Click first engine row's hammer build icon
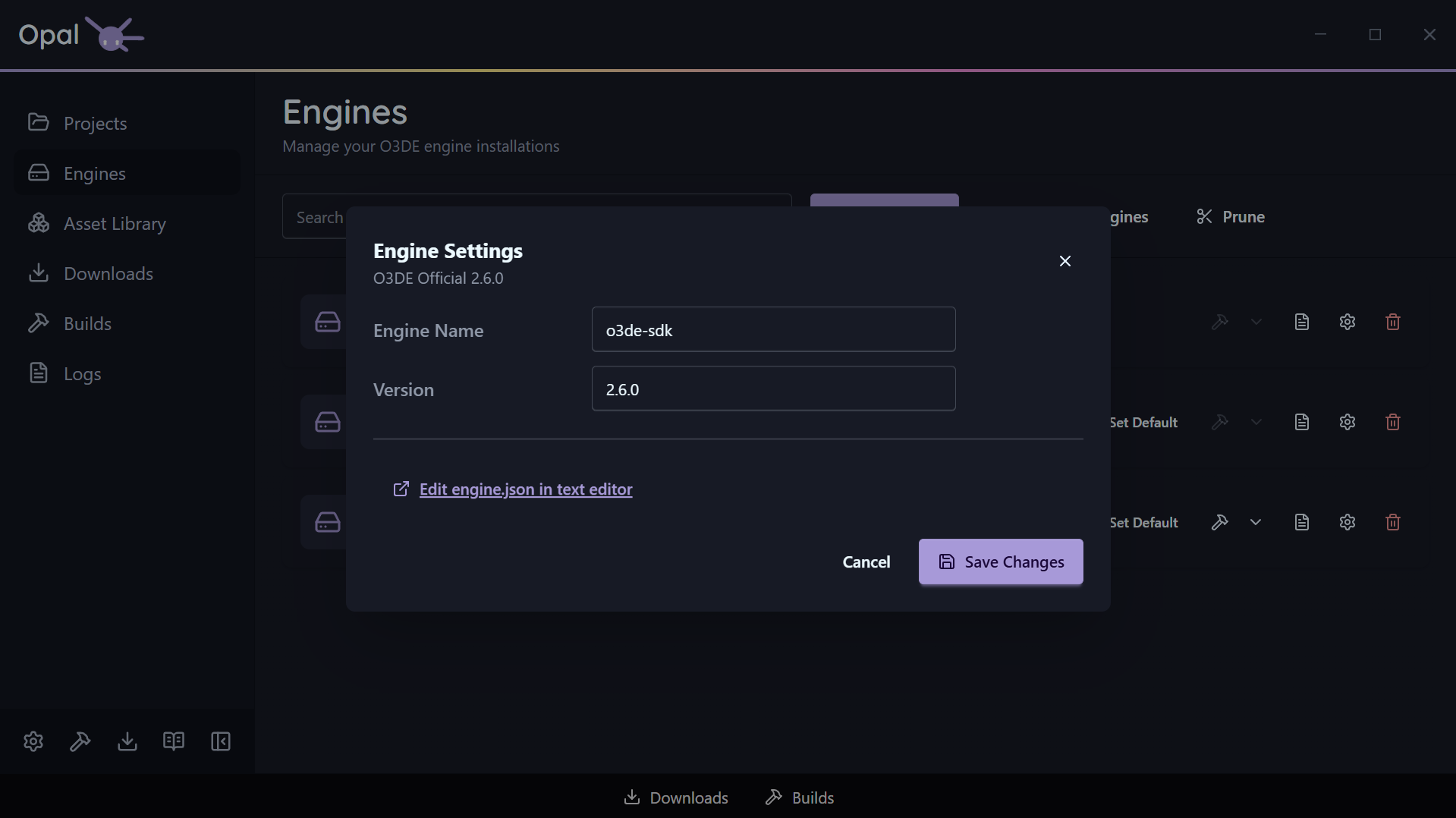1456x818 pixels. (1220, 322)
